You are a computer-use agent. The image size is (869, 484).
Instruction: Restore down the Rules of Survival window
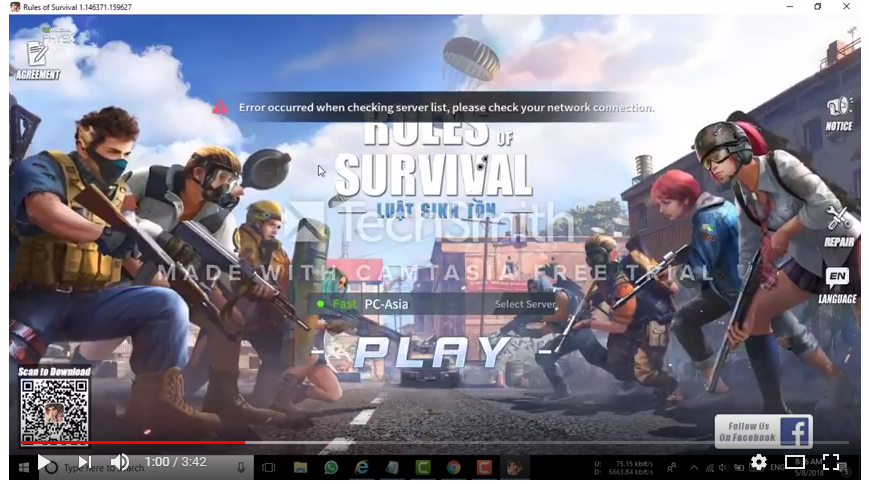tap(818, 7)
